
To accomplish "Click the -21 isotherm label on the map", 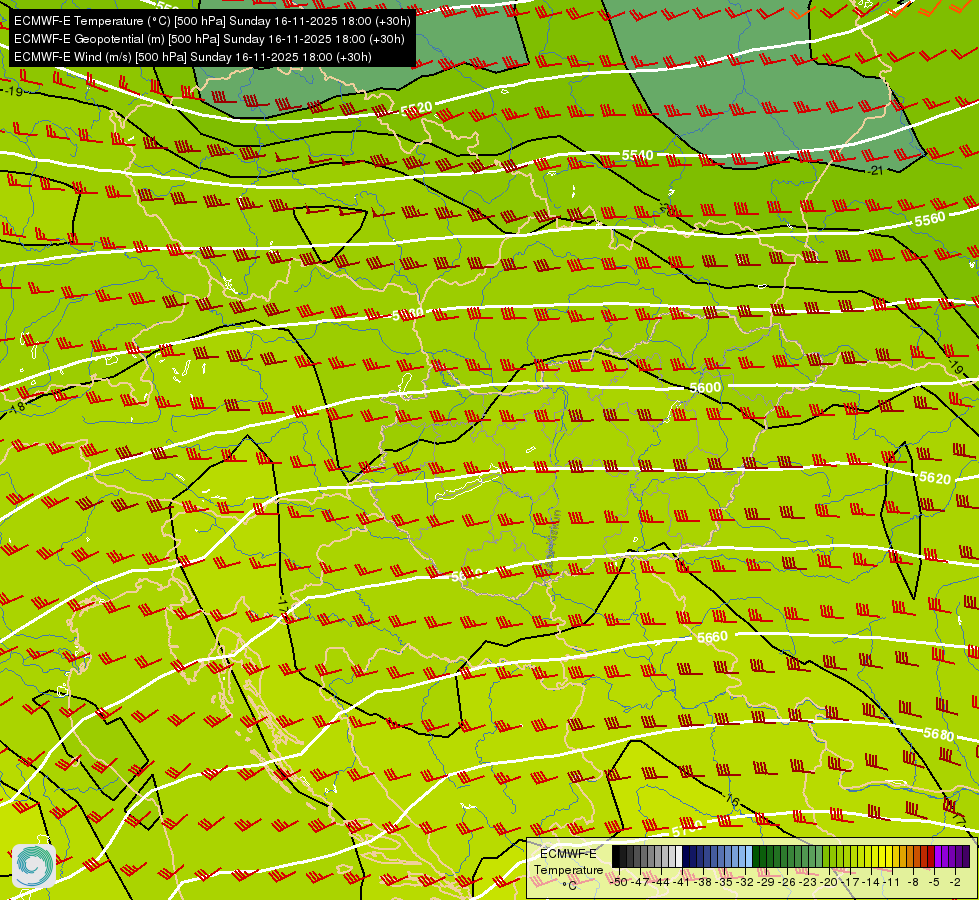I will click(x=876, y=170).
